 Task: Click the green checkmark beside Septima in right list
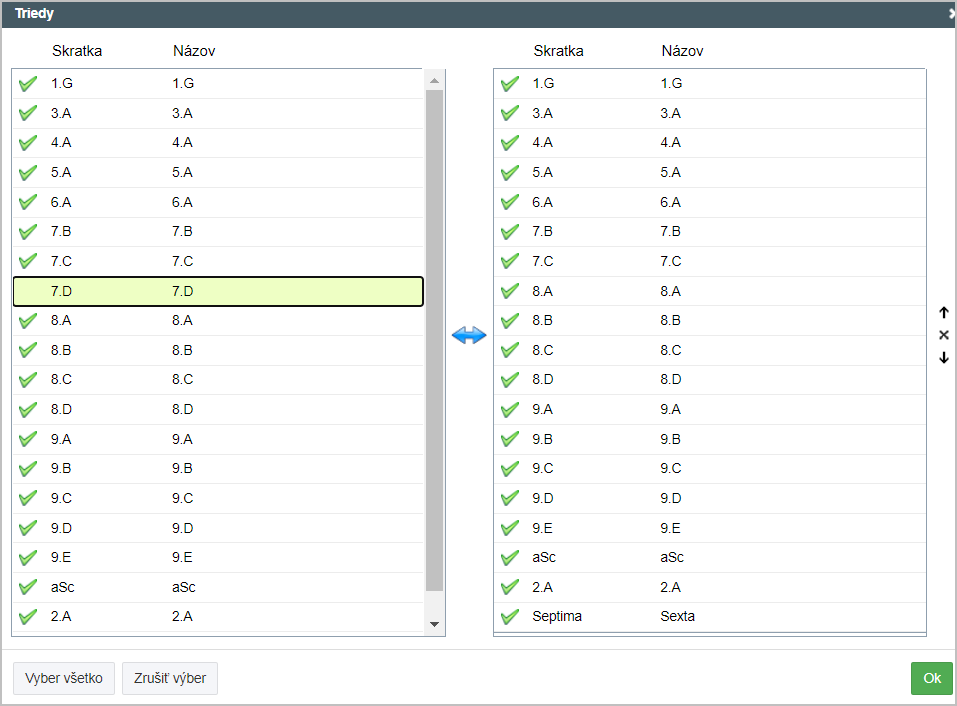click(510, 616)
